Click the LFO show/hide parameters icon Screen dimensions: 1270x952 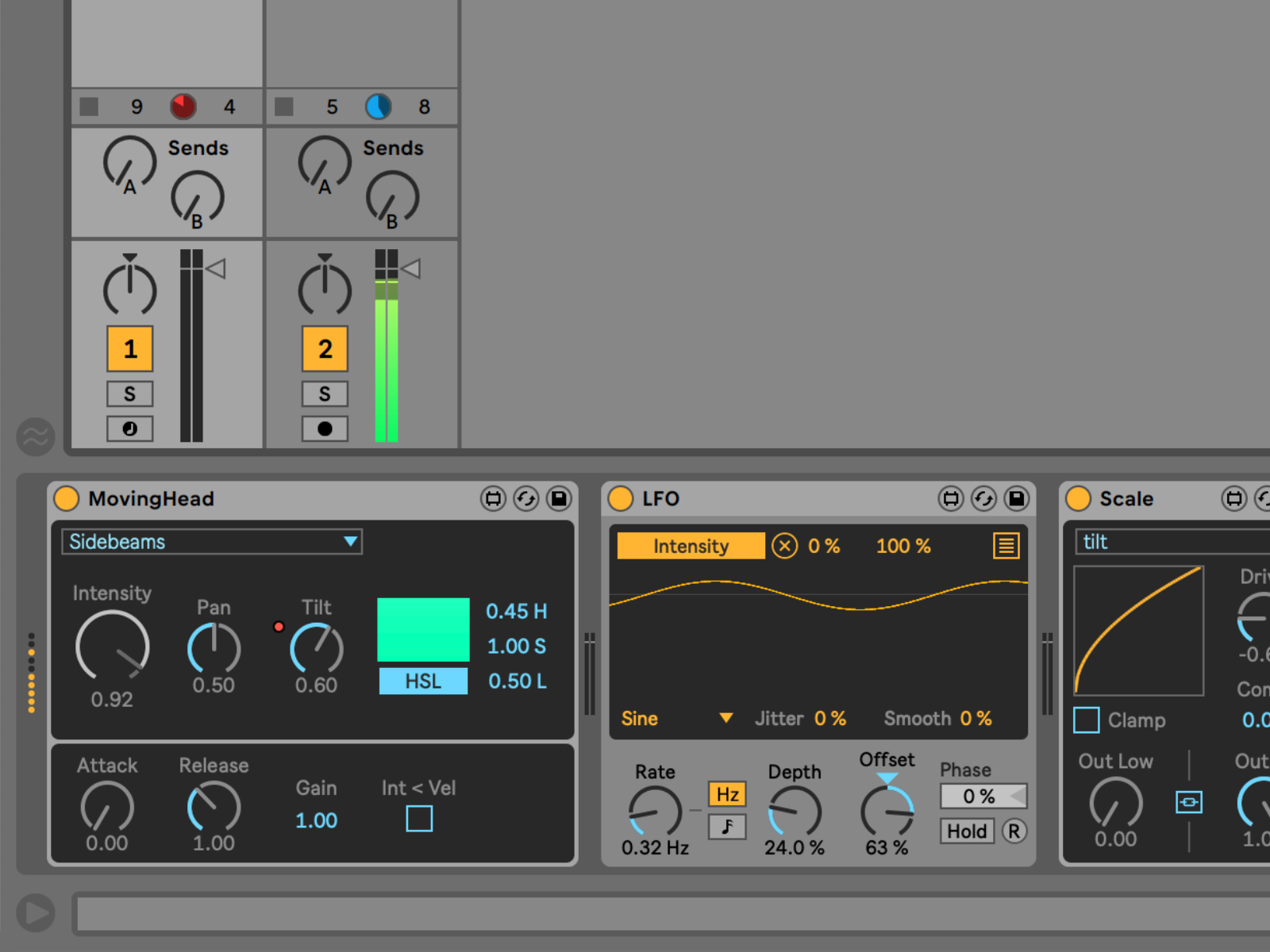point(950,498)
